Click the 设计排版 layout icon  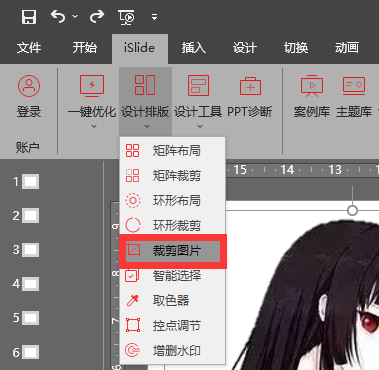point(145,85)
